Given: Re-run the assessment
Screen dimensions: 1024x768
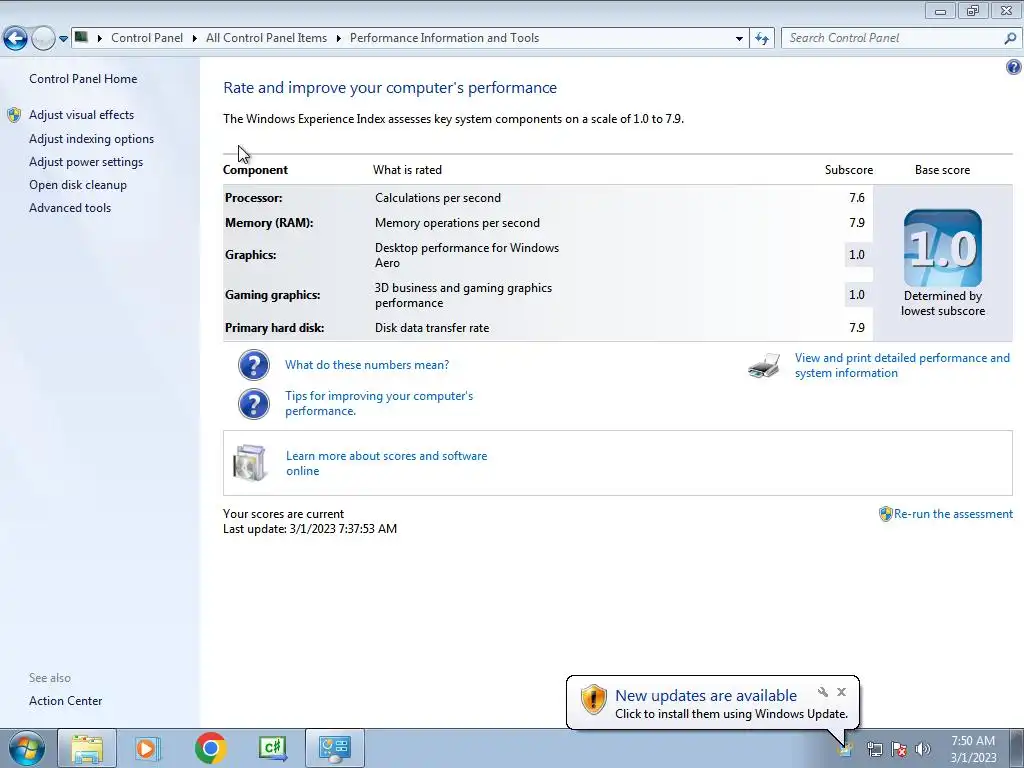Looking at the screenshot, I should pos(953,514).
